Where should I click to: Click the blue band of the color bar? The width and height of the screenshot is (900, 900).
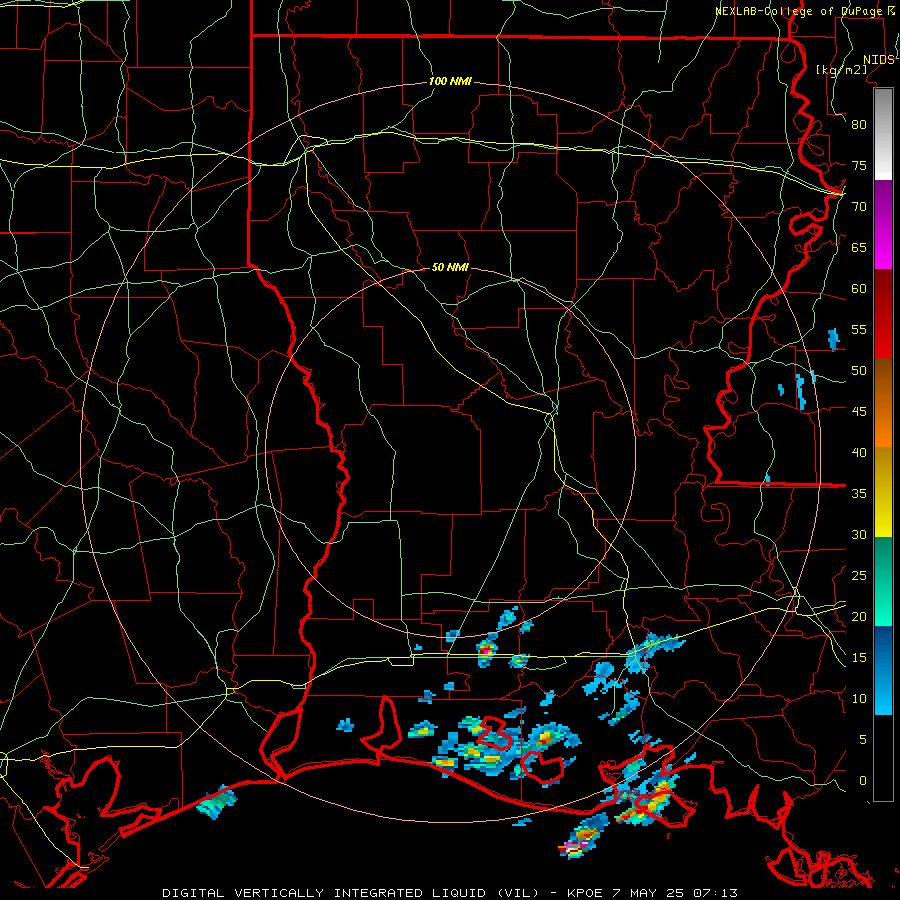click(x=883, y=670)
